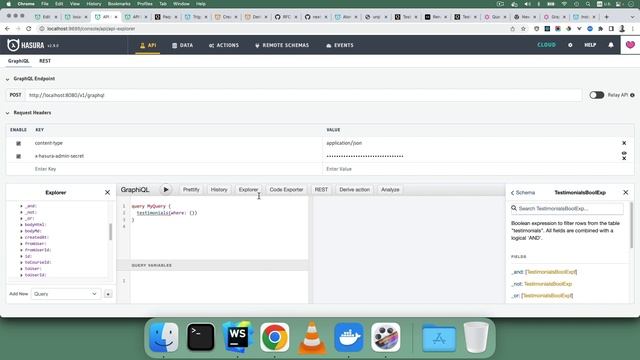Open the Trash in the dock
This screenshot has width=640, height=360.
pos(476,337)
